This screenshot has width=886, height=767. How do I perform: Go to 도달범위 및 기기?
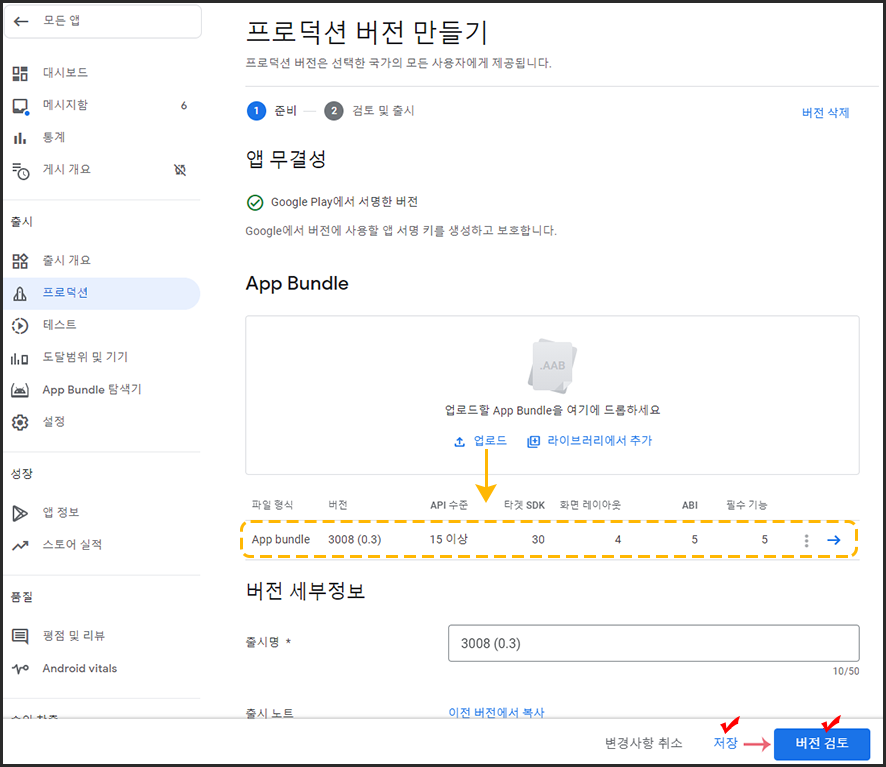(x=85, y=357)
